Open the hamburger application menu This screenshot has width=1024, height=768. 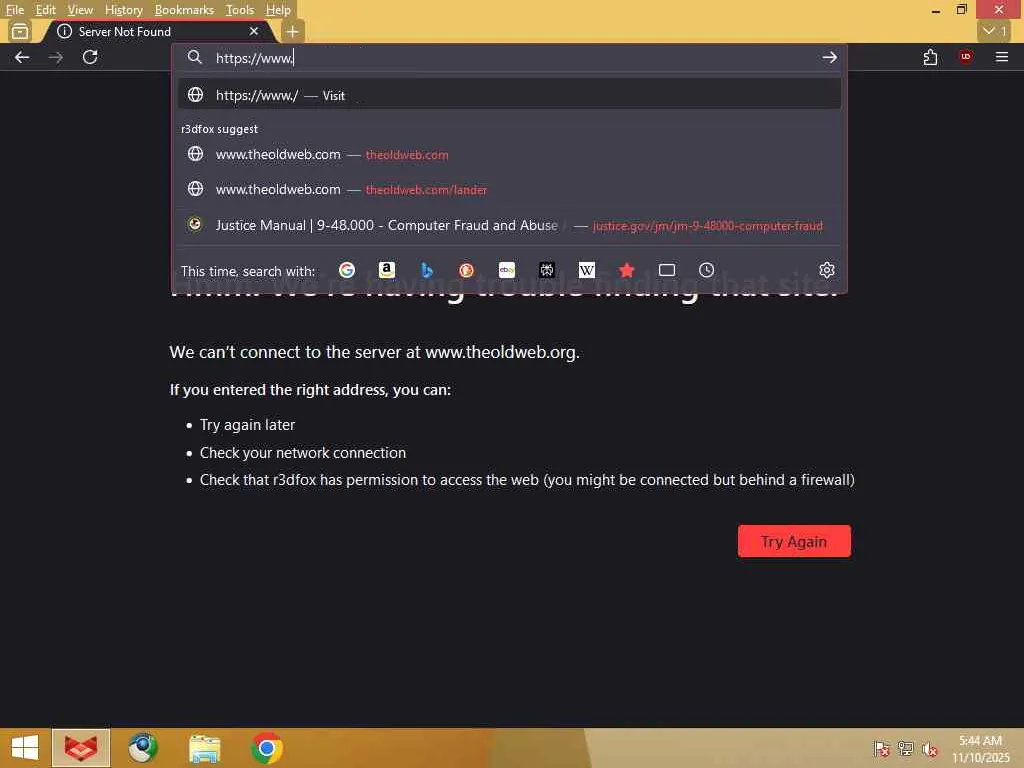[1001, 57]
